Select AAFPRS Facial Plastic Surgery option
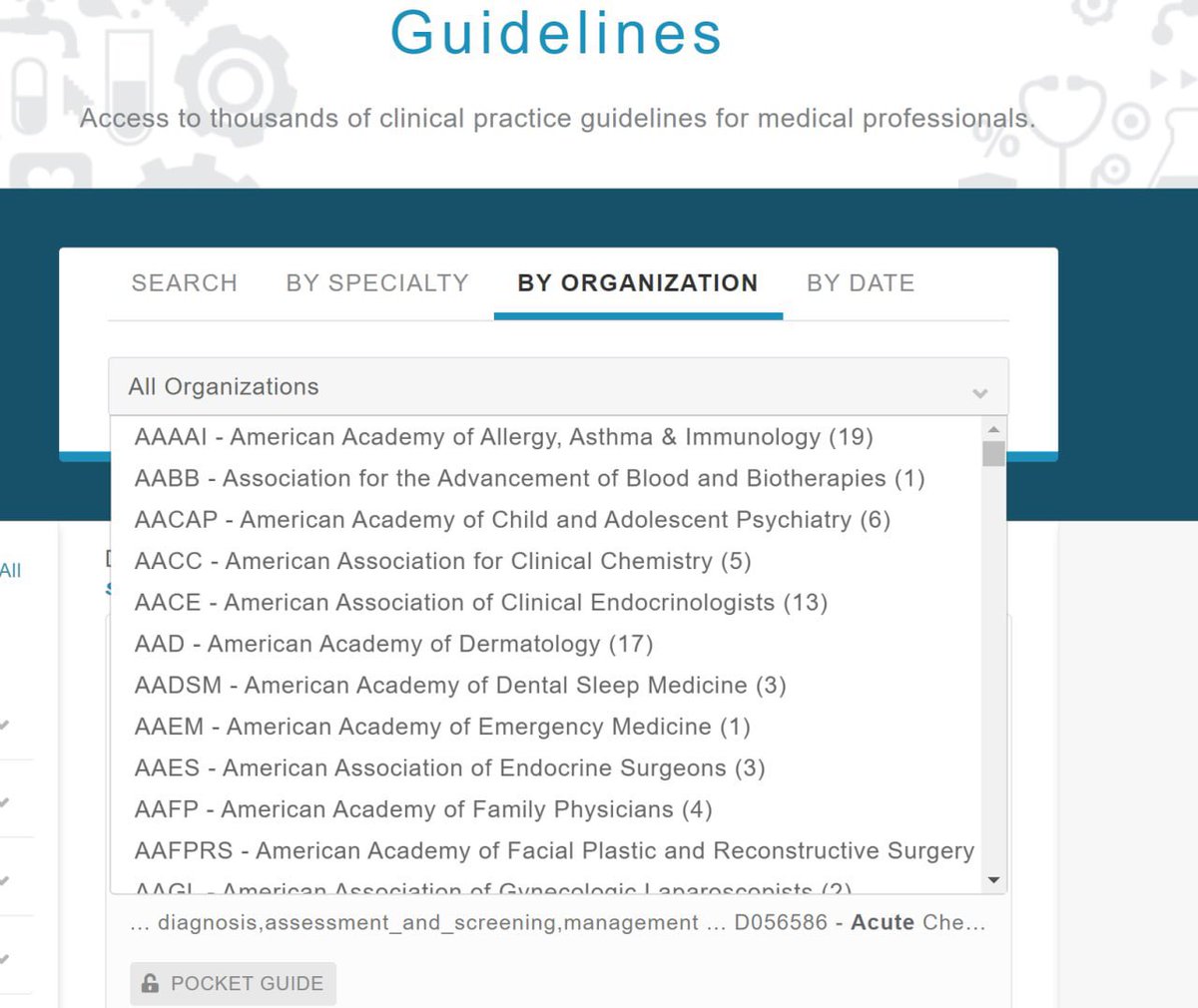Image resolution: width=1198 pixels, height=1008 pixels. click(545, 851)
